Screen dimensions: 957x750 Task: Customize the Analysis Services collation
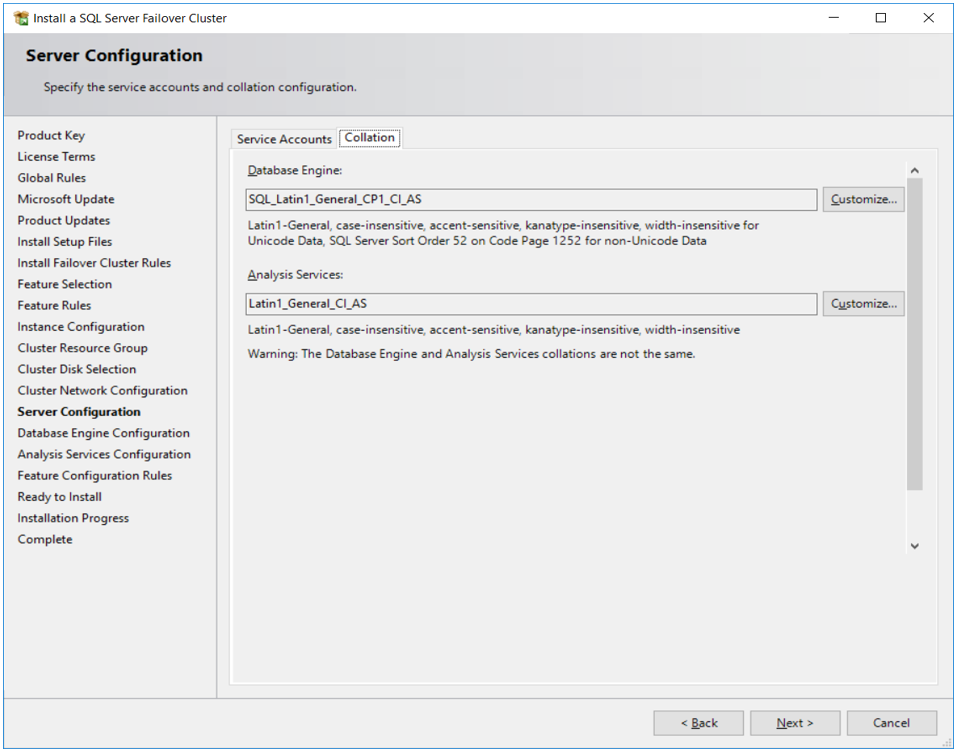[x=863, y=304]
